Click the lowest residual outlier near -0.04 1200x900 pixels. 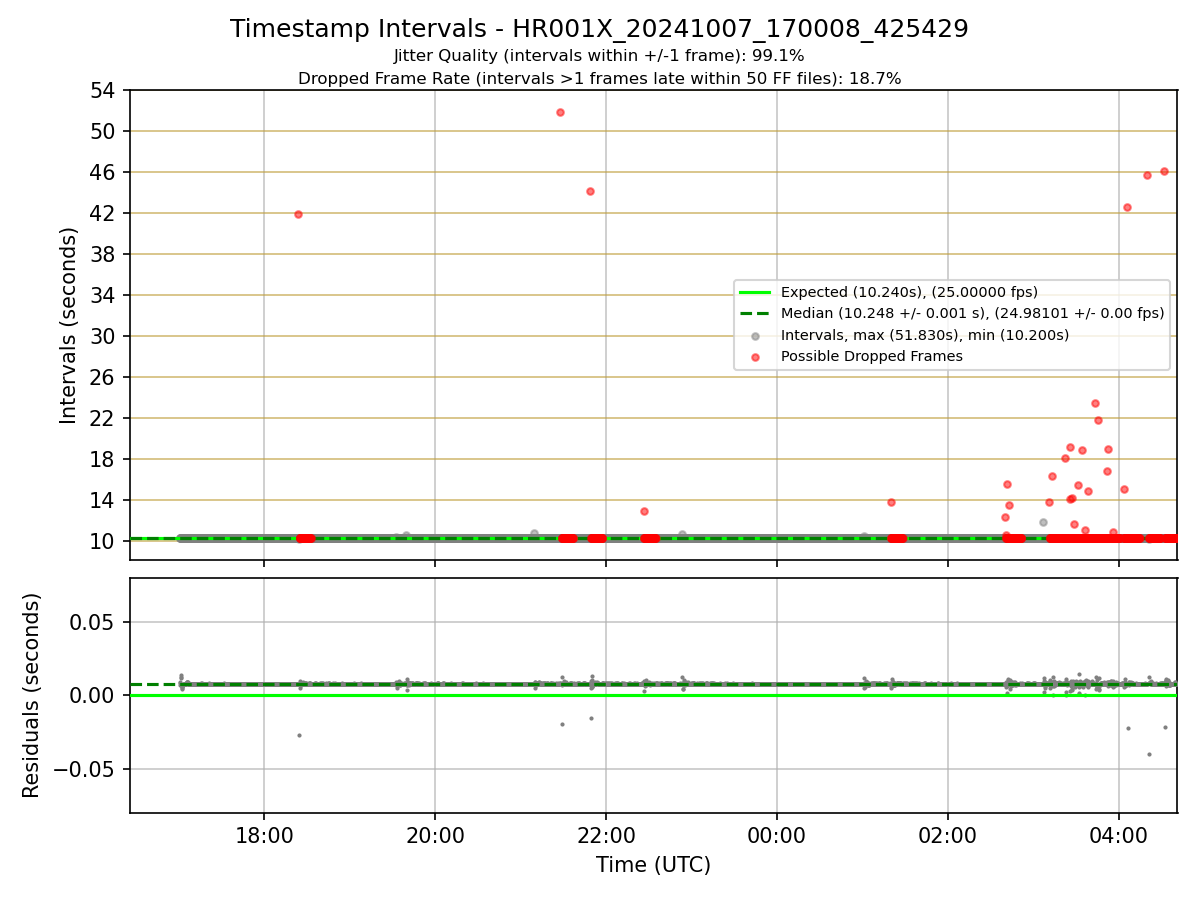point(1149,754)
